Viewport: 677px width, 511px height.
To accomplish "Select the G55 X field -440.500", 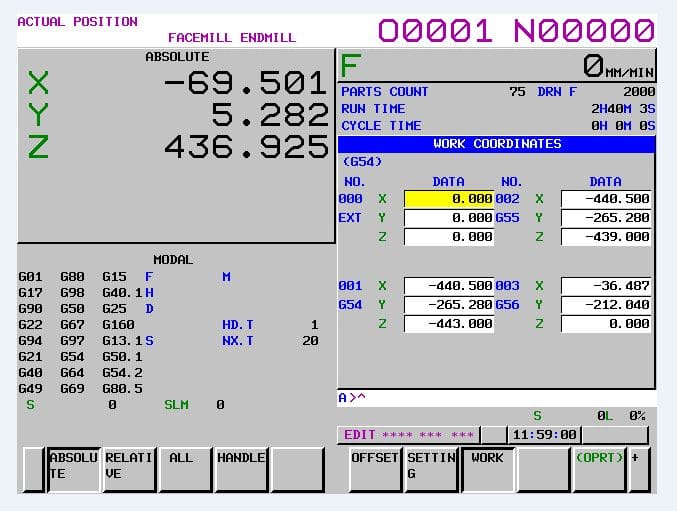I will click(x=606, y=199).
